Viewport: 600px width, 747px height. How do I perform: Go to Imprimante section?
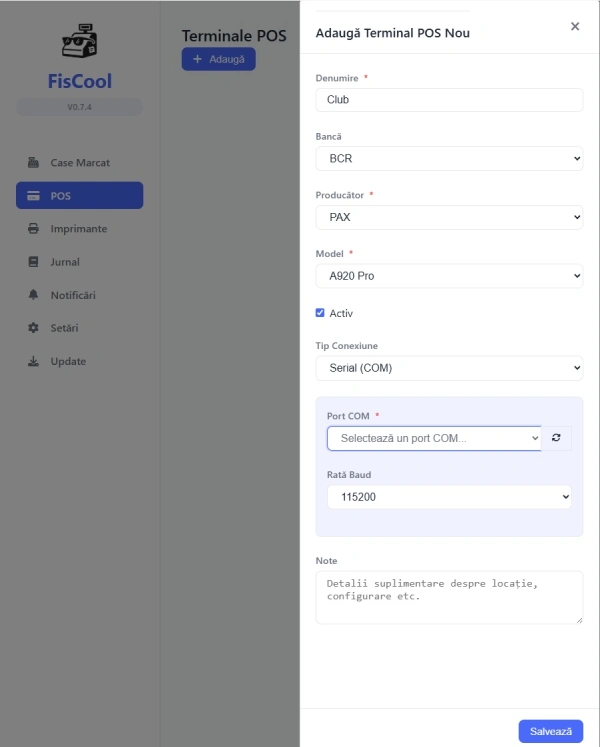(x=80, y=228)
